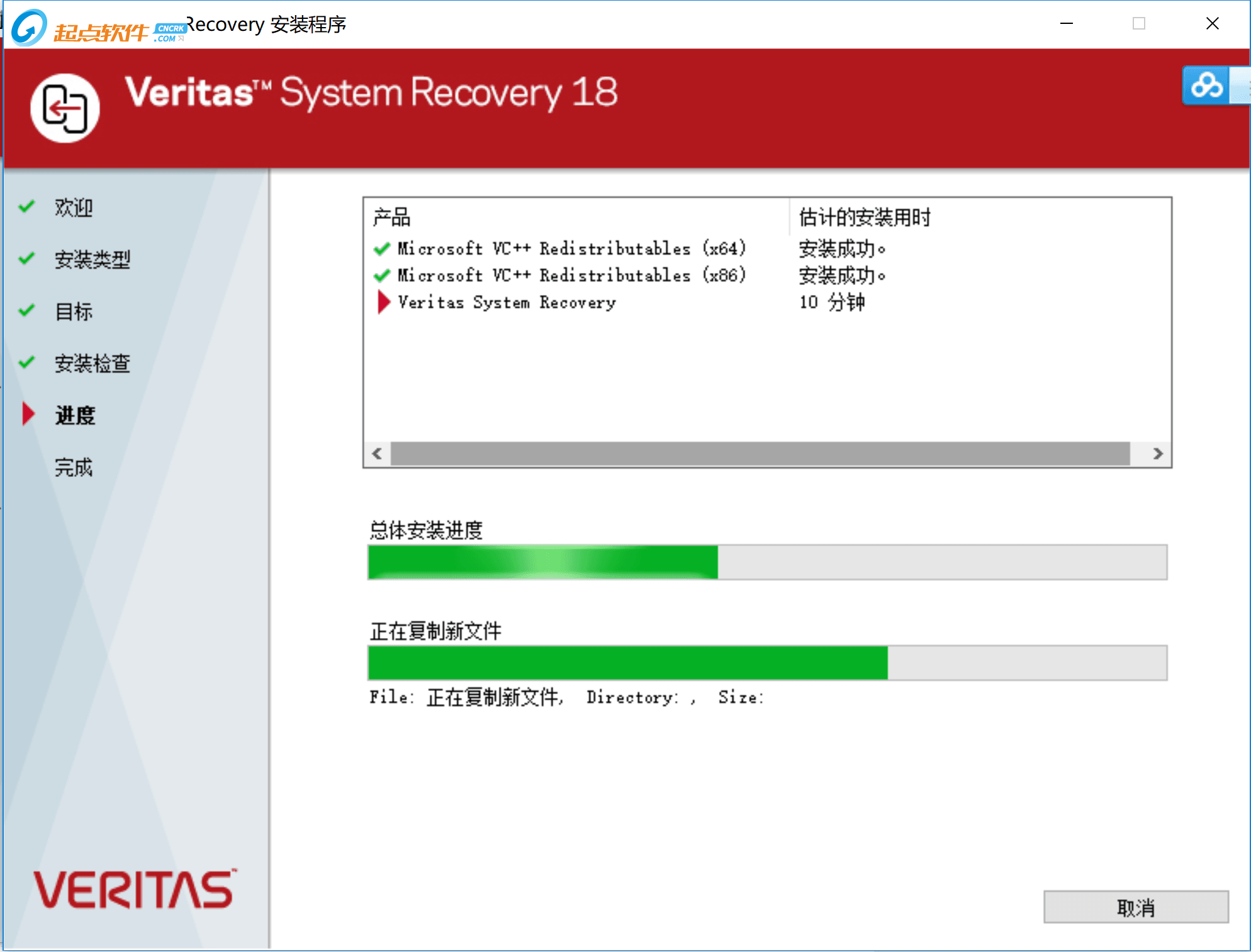Click the checkmark beside 安装检查 step
The width and height of the screenshot is (1251, 952).
[26, 362]
